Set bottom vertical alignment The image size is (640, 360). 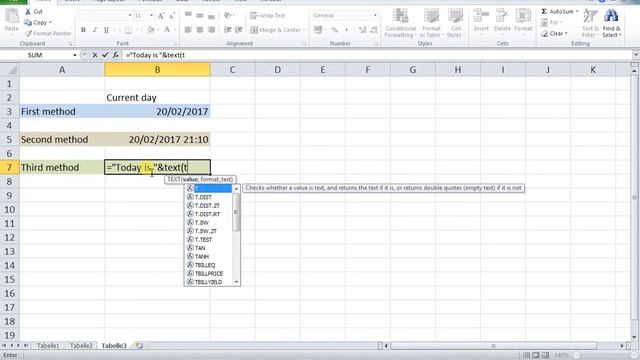coord(211,16)
